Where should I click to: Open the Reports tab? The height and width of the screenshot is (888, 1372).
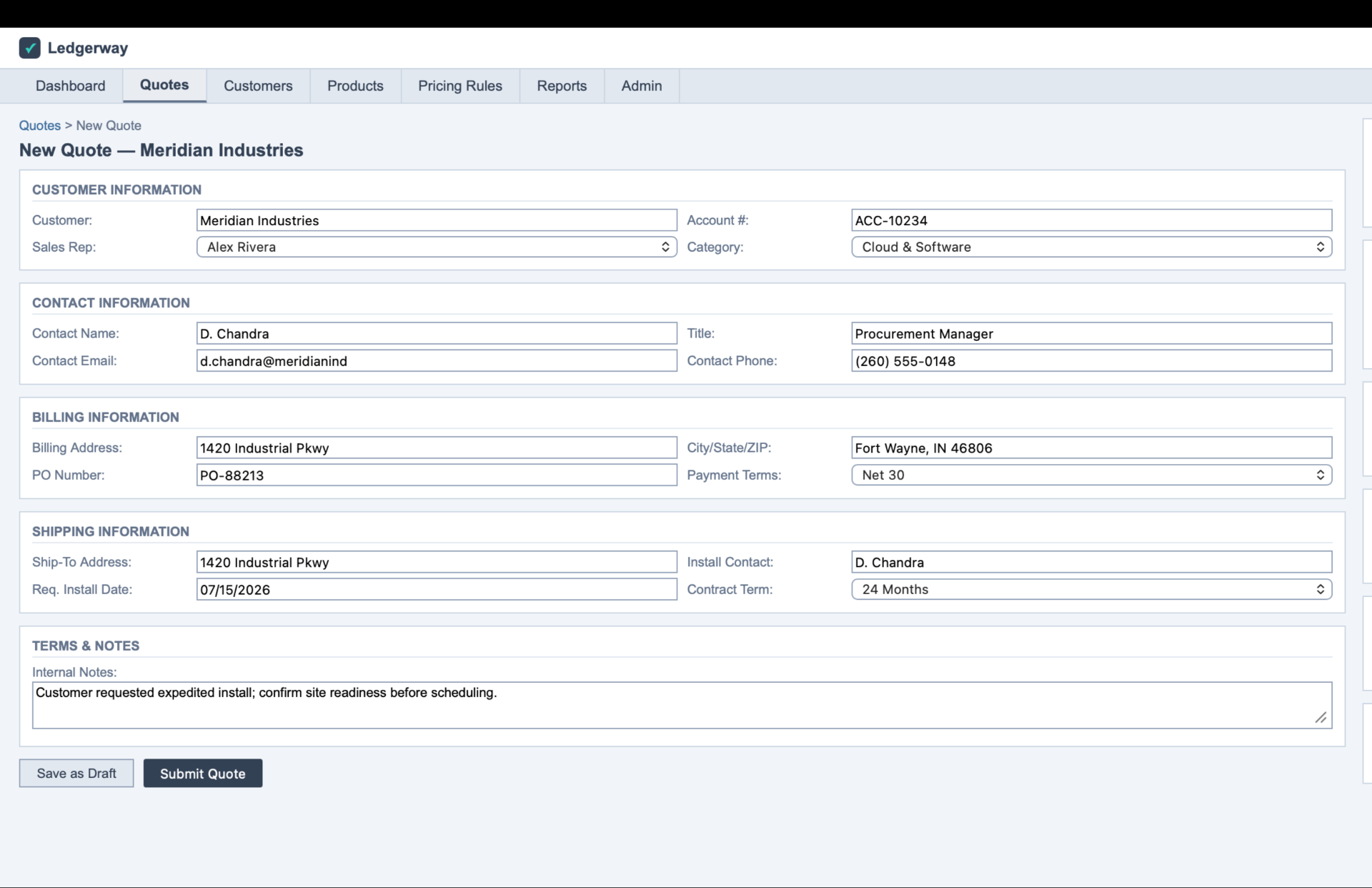coord(562,86)
